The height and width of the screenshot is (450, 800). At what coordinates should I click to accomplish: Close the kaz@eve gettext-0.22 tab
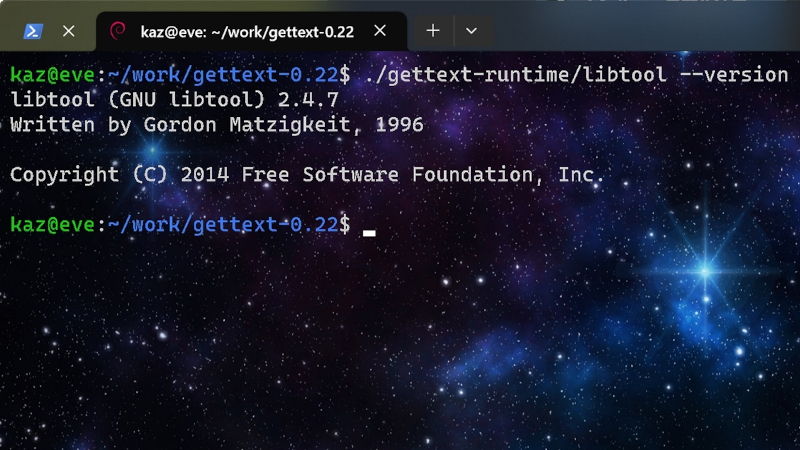click(x=380, y=31)
